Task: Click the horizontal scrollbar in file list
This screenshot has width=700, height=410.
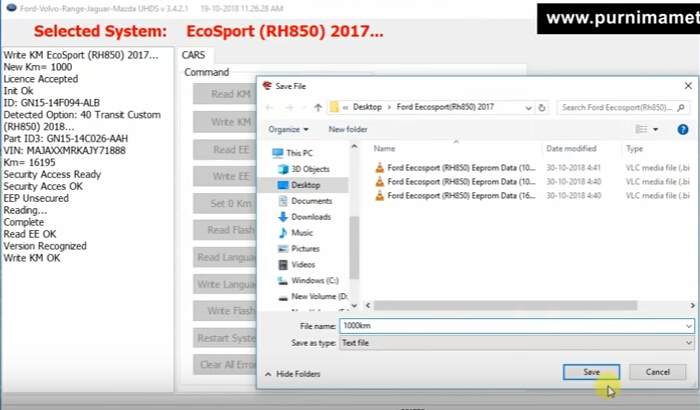Action: point(505,305)
